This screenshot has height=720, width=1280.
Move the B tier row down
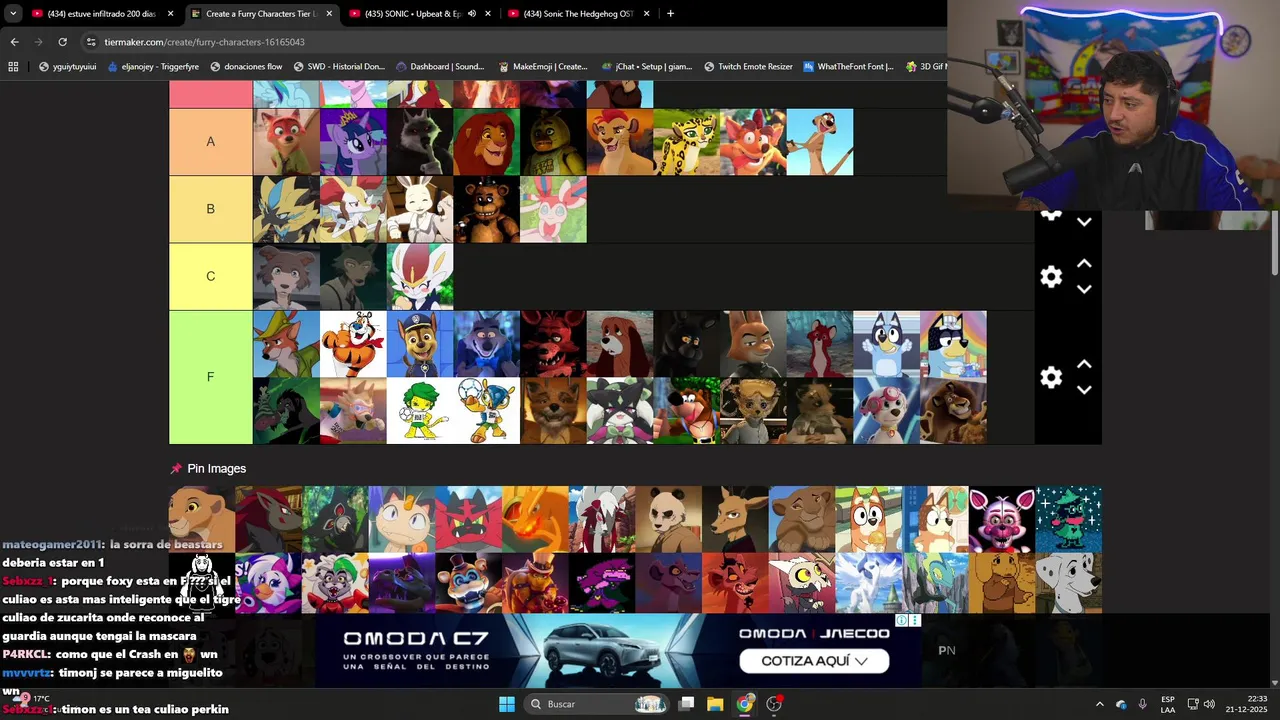coord(1084,222)
